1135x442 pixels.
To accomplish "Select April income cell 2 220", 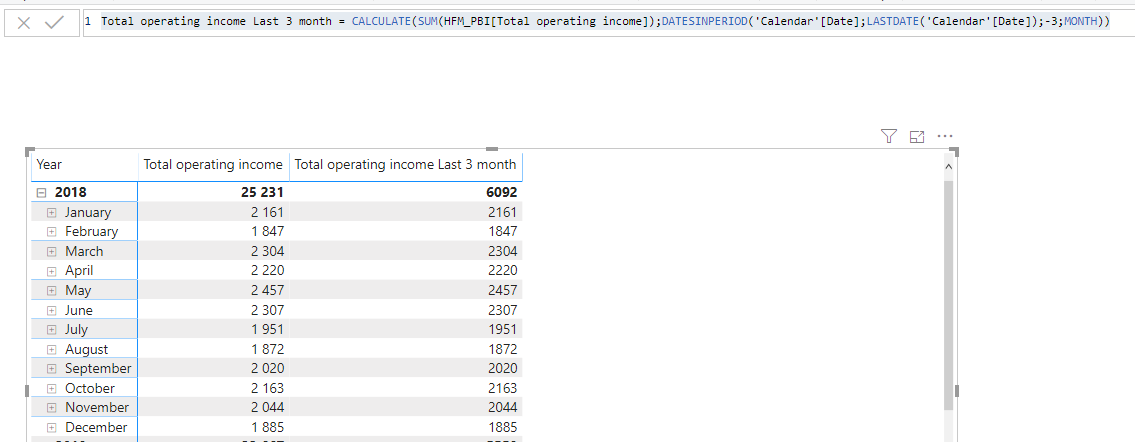I will pos(266,271).
